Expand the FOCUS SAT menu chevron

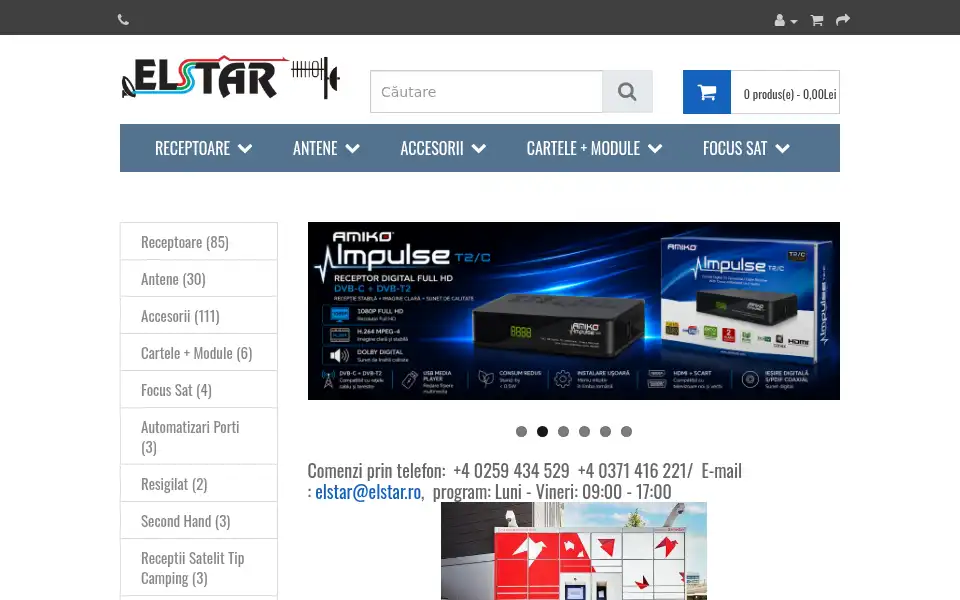[x=782, y=148]
